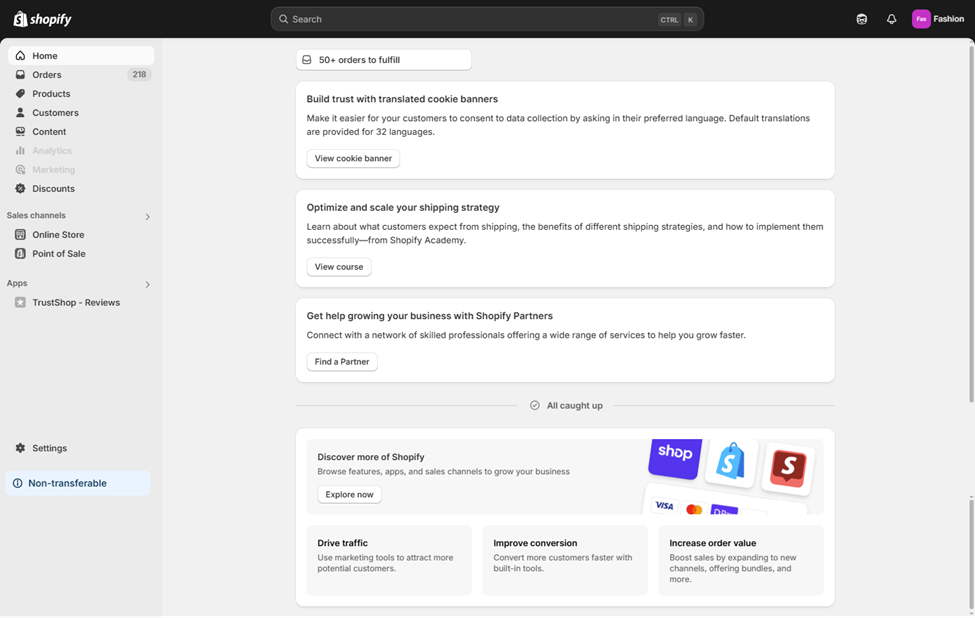The height and width of the screenshot is (618, 975).
Task: Click 'Build trust with translated cookie banners' heading
Action: [x=402, y=99]
